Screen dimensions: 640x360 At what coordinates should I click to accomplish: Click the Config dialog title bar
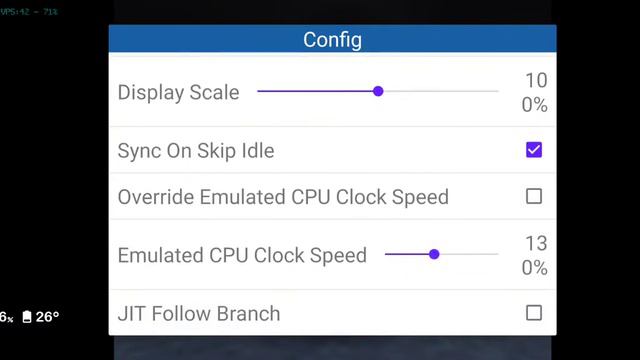coord(332,39)
